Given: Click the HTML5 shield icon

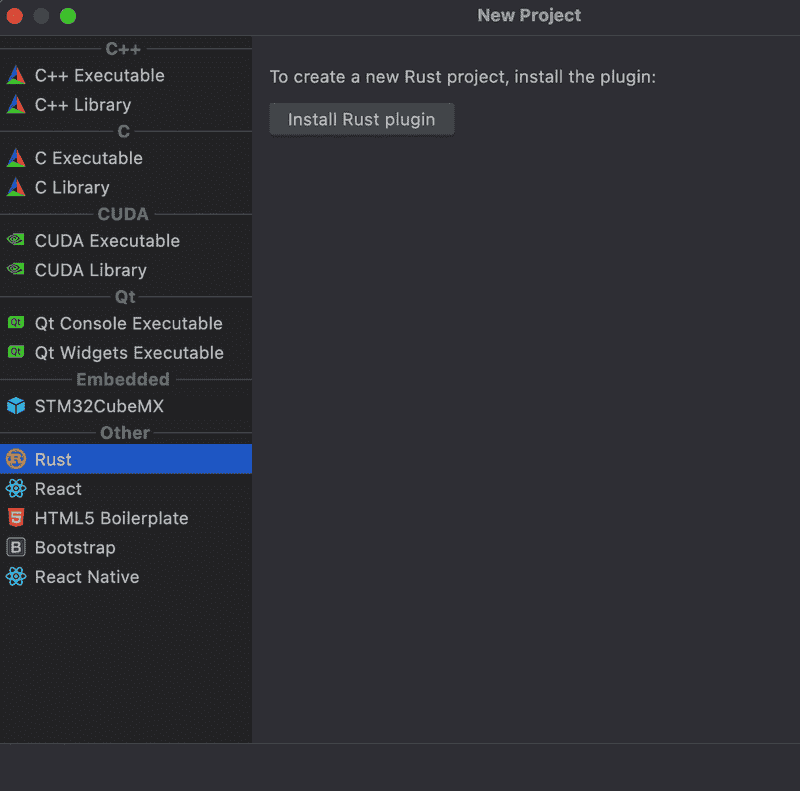Looking at the screenshot, I should [16, 518].
